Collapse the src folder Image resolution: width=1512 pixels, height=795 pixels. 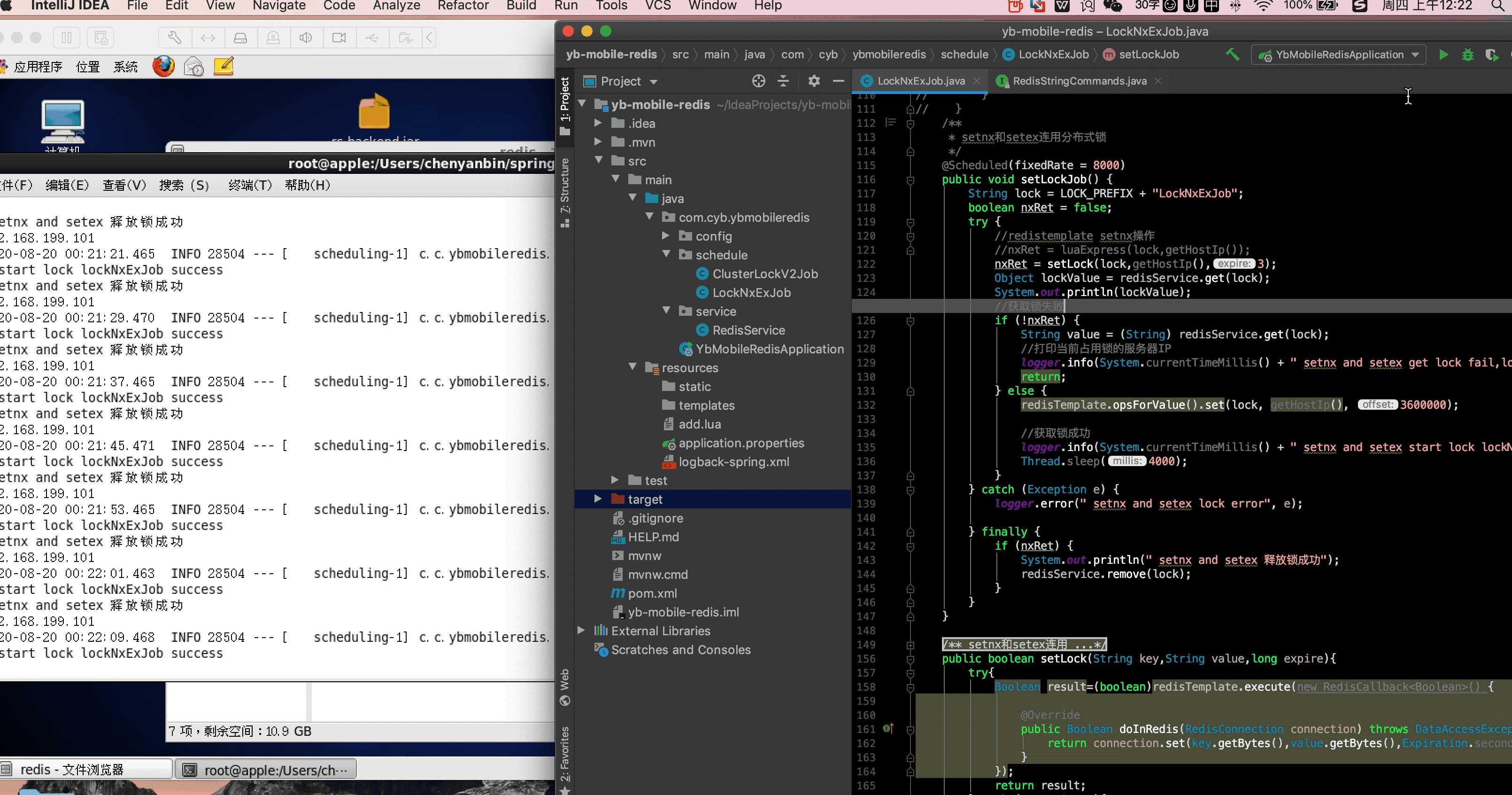click(x=599, y=160)
